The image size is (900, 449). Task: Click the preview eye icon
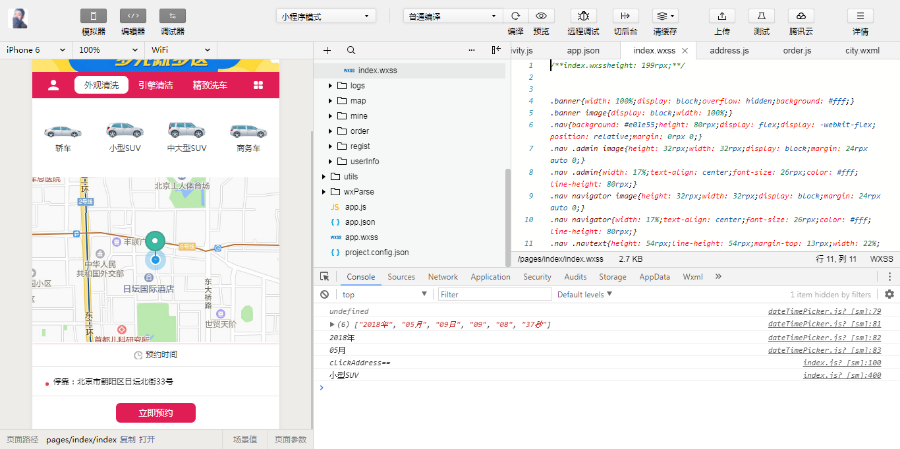(x=541, y=16)
